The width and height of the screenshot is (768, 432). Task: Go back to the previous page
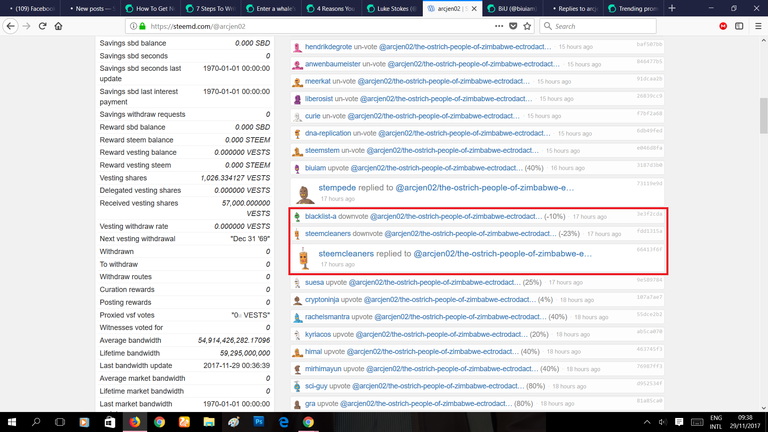click(x=10, y=26)
